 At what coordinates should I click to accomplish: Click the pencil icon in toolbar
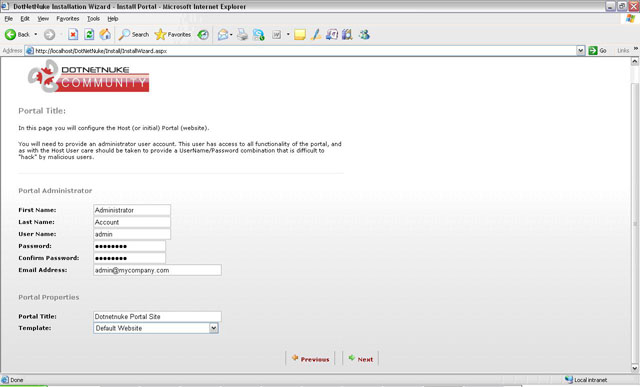[316, 35]
